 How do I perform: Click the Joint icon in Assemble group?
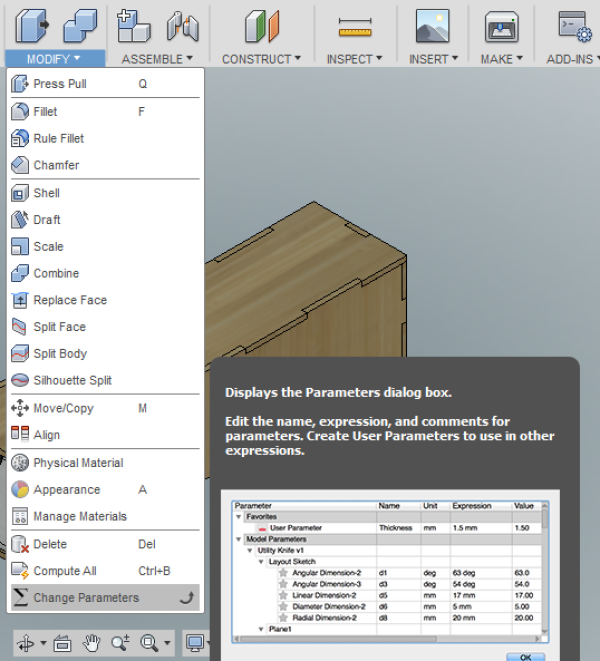(x=181, y=26)
